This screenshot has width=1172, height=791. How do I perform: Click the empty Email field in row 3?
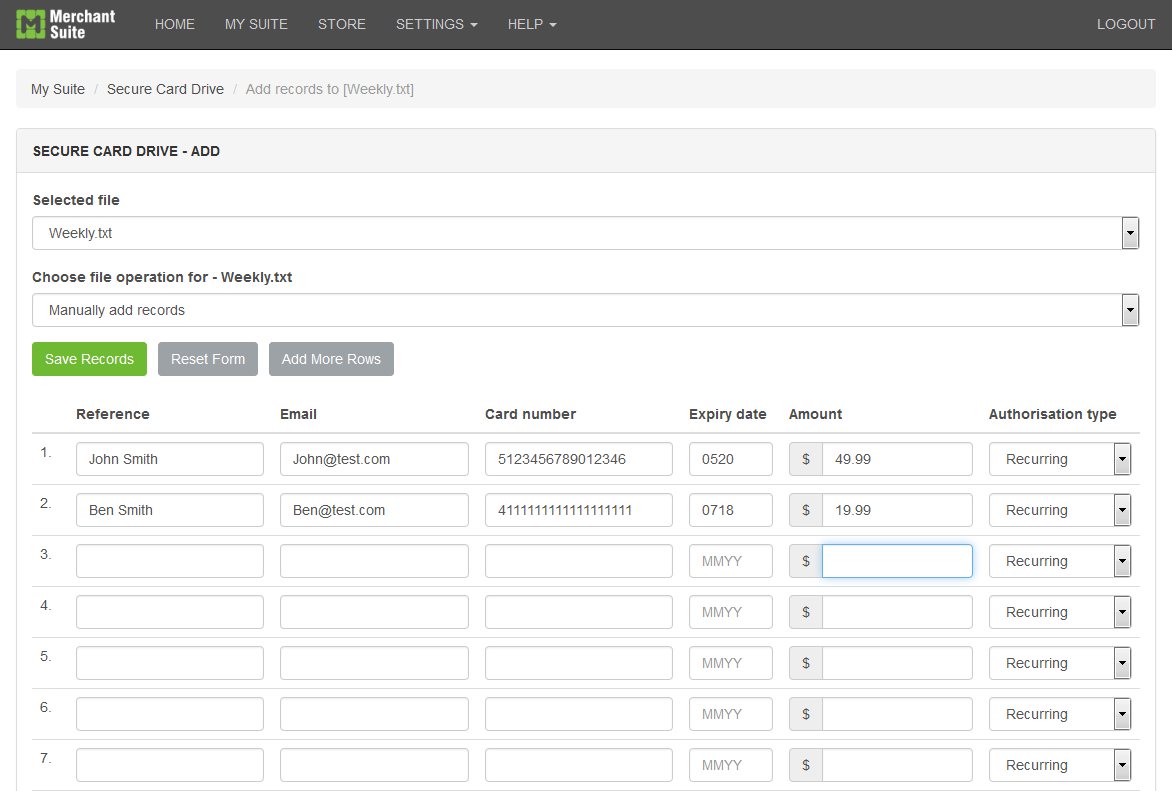pyautogui.click(x=374, y=561)
